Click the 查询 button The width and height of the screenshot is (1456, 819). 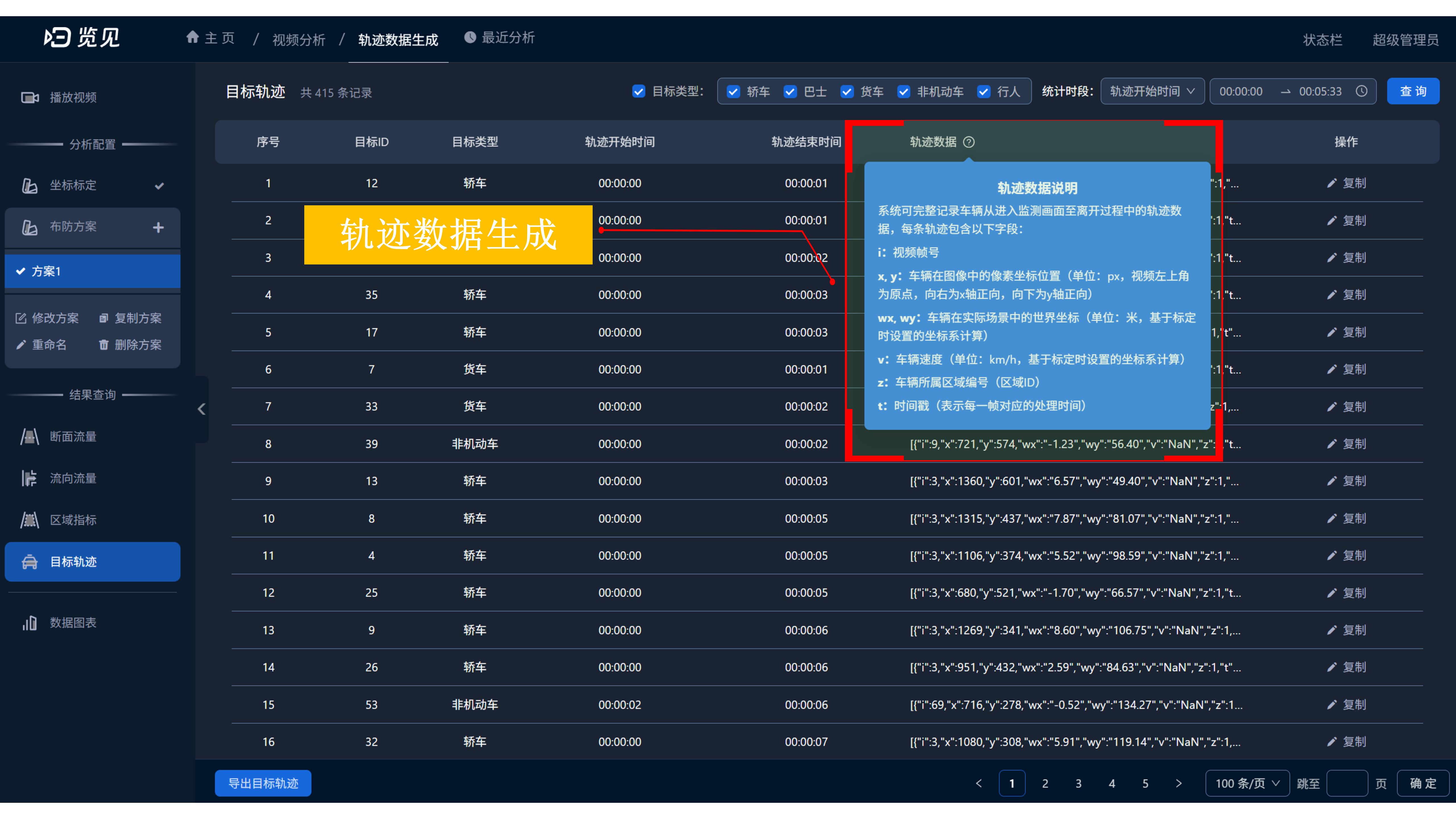point(1412,91)
